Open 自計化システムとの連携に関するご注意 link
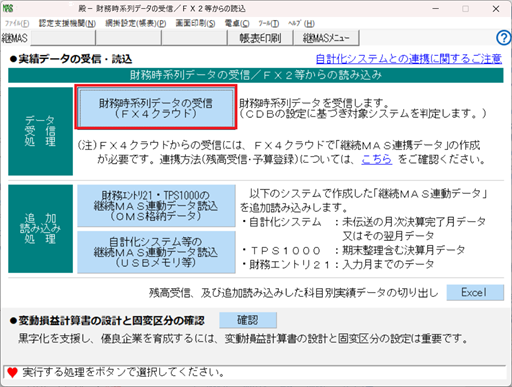Viewport: 512px width, 387px height. click(409, 59)
